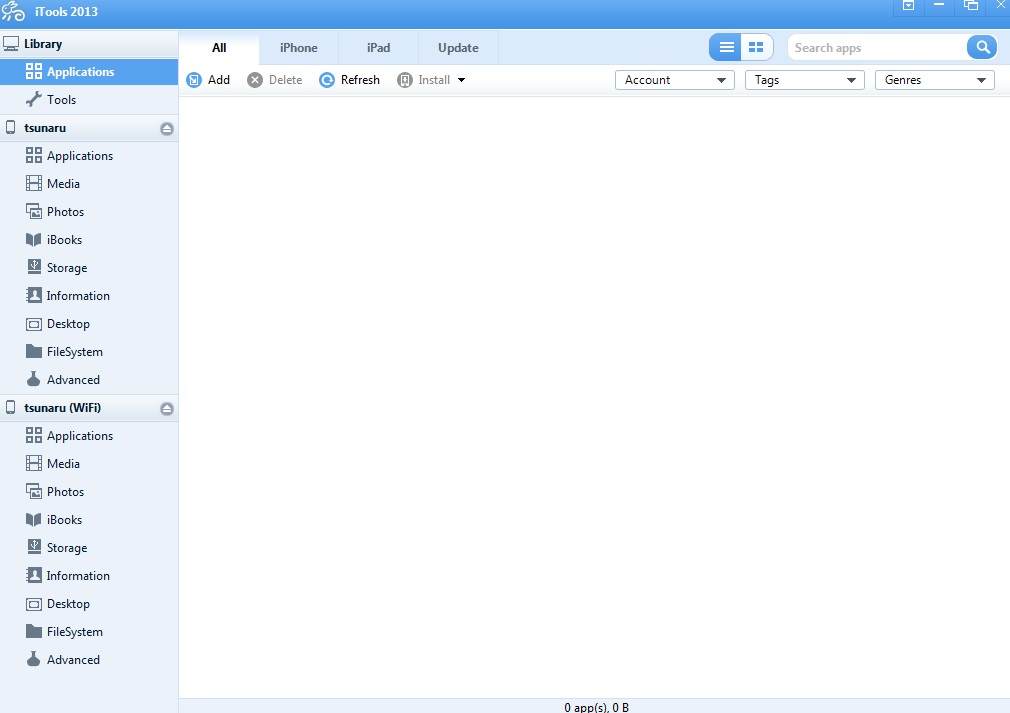This screenshot has width=1010, height=713.
Task: Click the Photos icon under tsunaru
Action: click(x=33, y=211)
